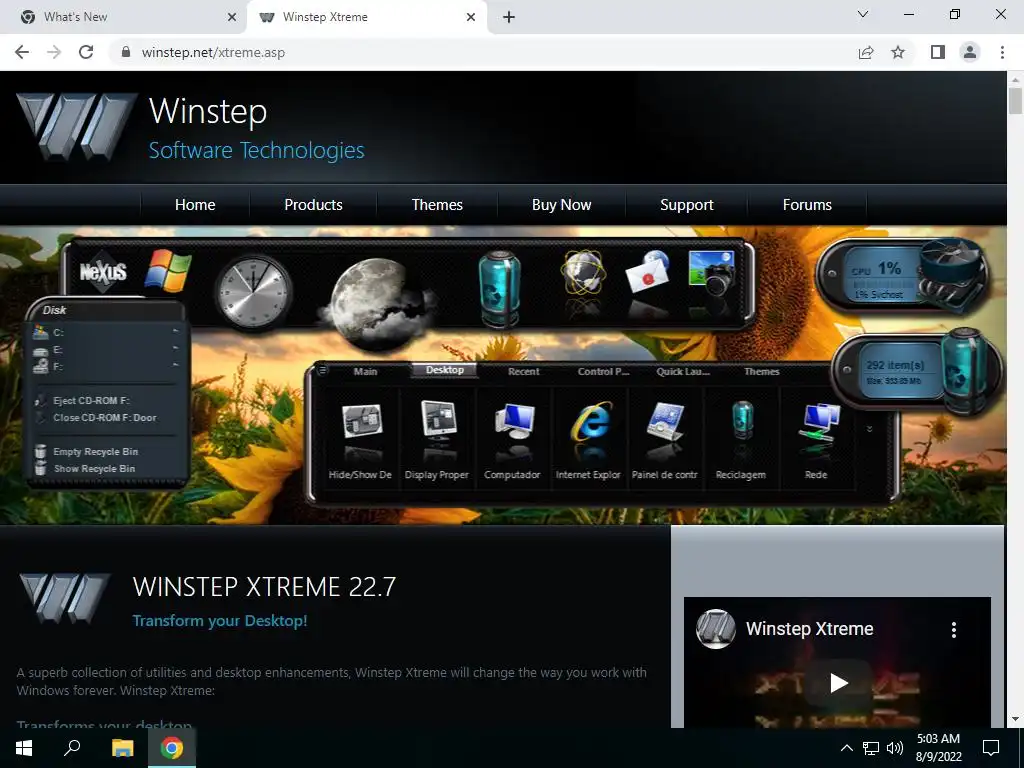The image size is (1024, 768).
Task: Play the Winstep Xtreme video
Action: point(838,683)
